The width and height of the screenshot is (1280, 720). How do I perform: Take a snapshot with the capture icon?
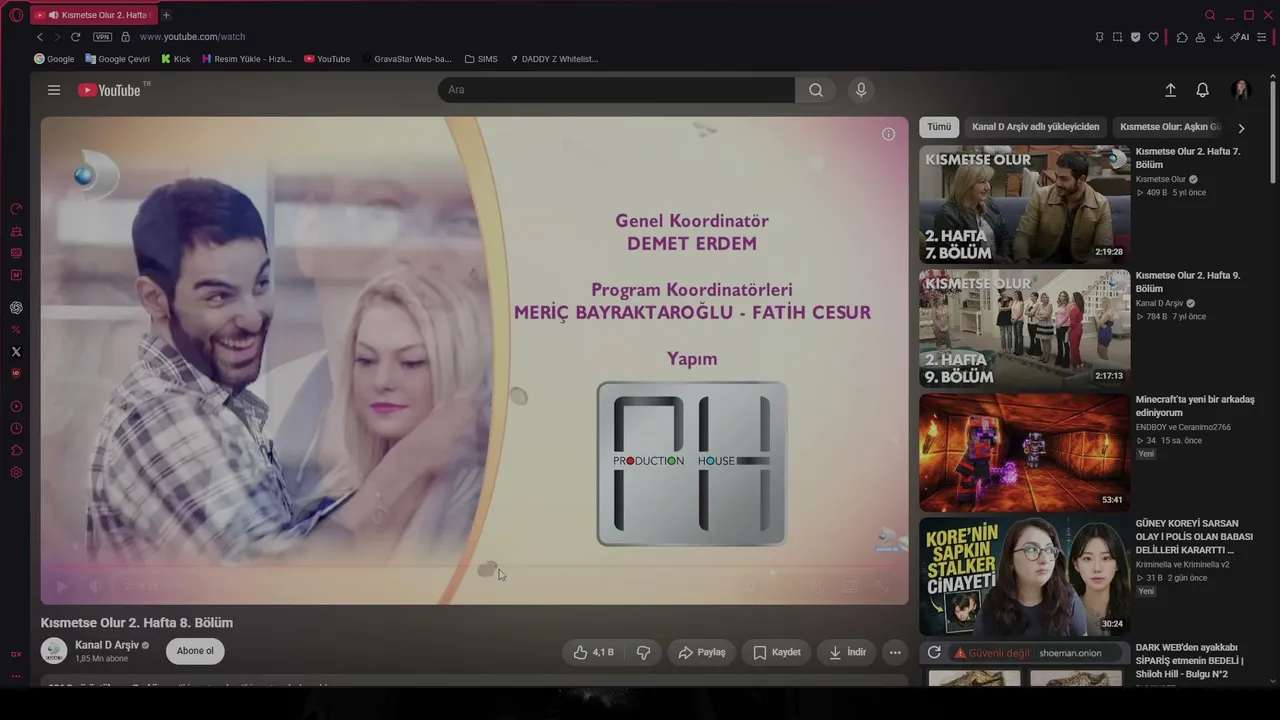(1117, 37)
